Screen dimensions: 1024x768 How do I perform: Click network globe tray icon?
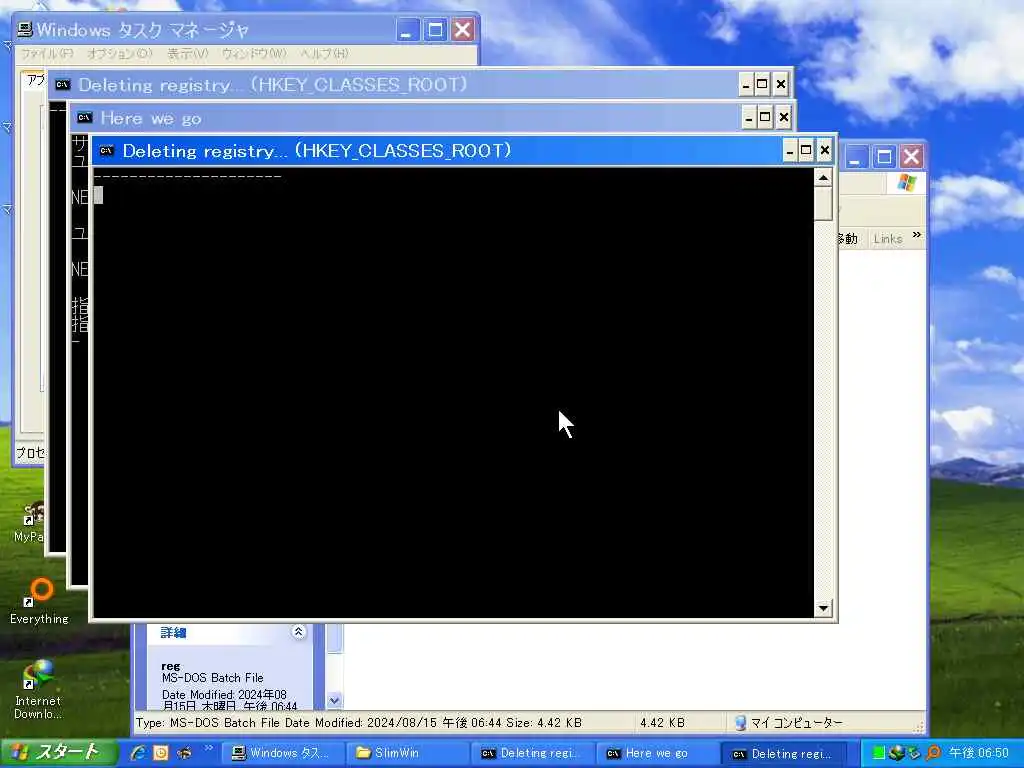point(897,753)
